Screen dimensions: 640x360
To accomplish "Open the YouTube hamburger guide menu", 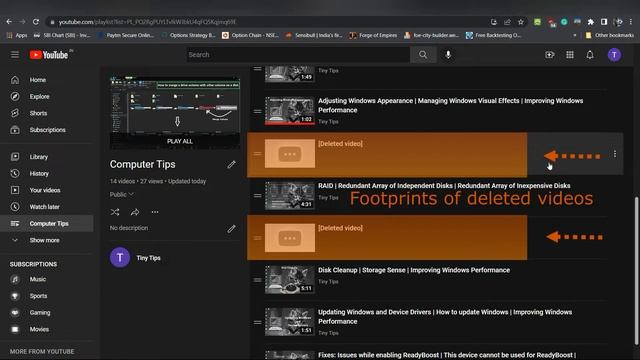I will pyautogui.click(x=15, y=55).
